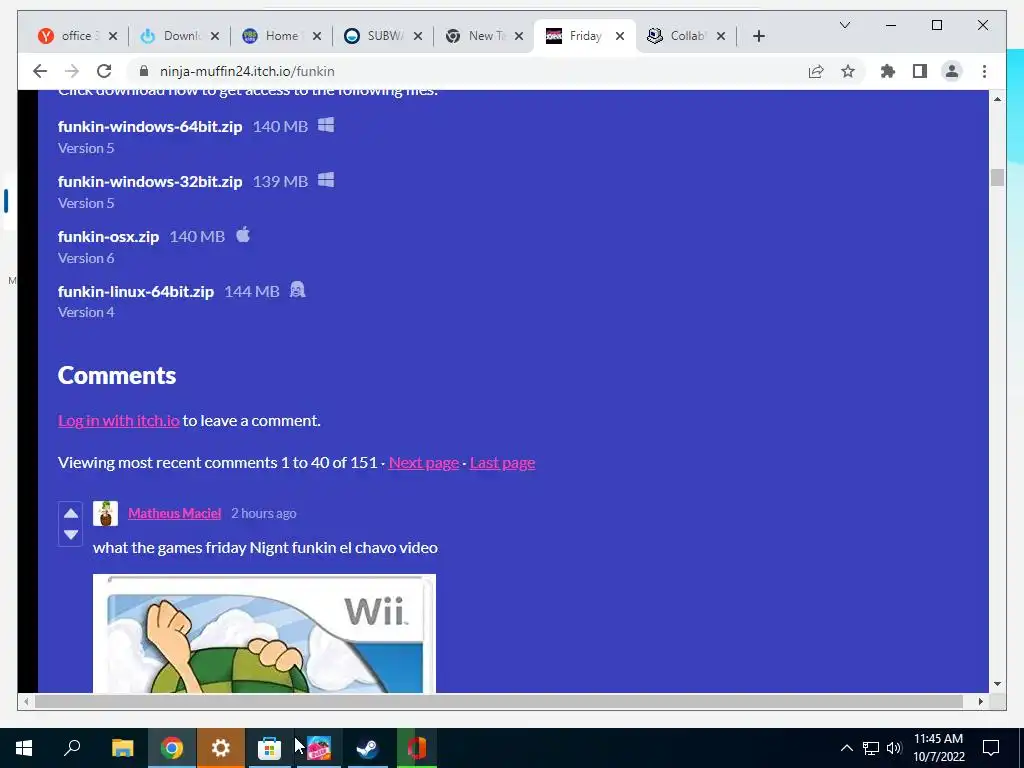Open the Extensions puzzle icon
Viewport: 1024px width, 768px height.
[888, 71]
